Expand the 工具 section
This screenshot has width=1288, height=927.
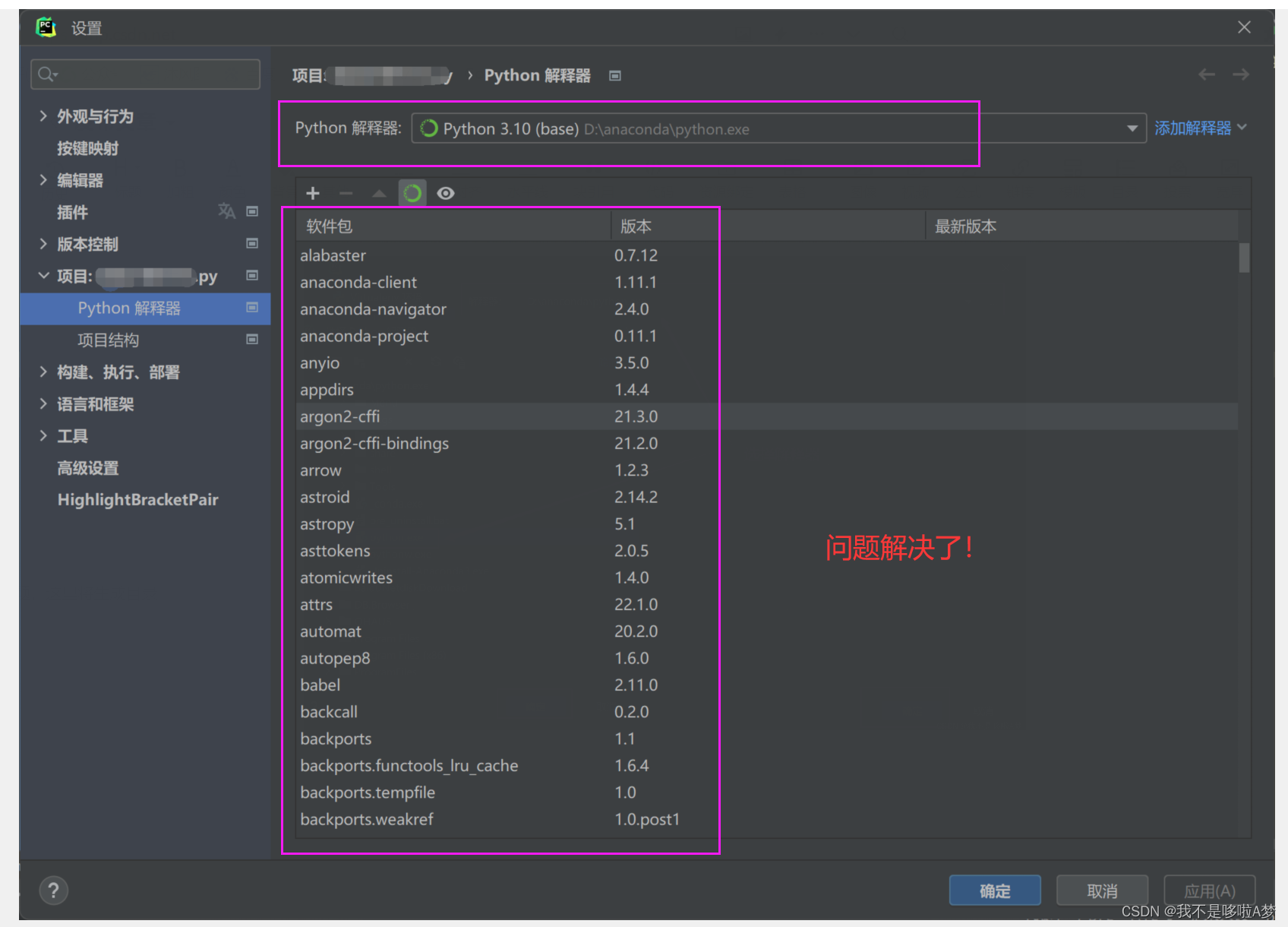43,435
